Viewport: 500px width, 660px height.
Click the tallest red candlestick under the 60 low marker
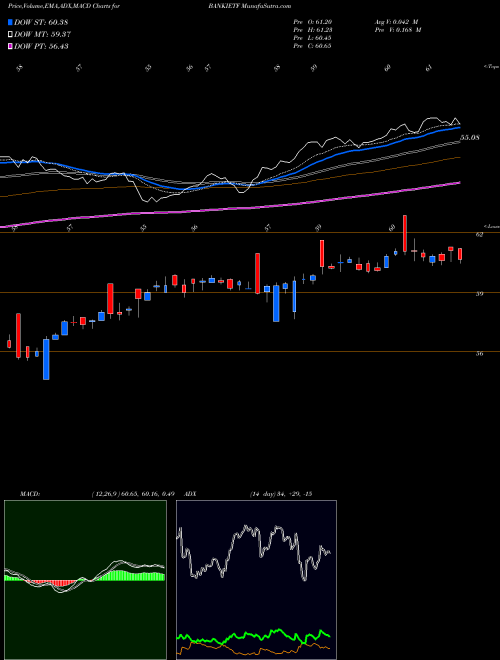(405, 234)
